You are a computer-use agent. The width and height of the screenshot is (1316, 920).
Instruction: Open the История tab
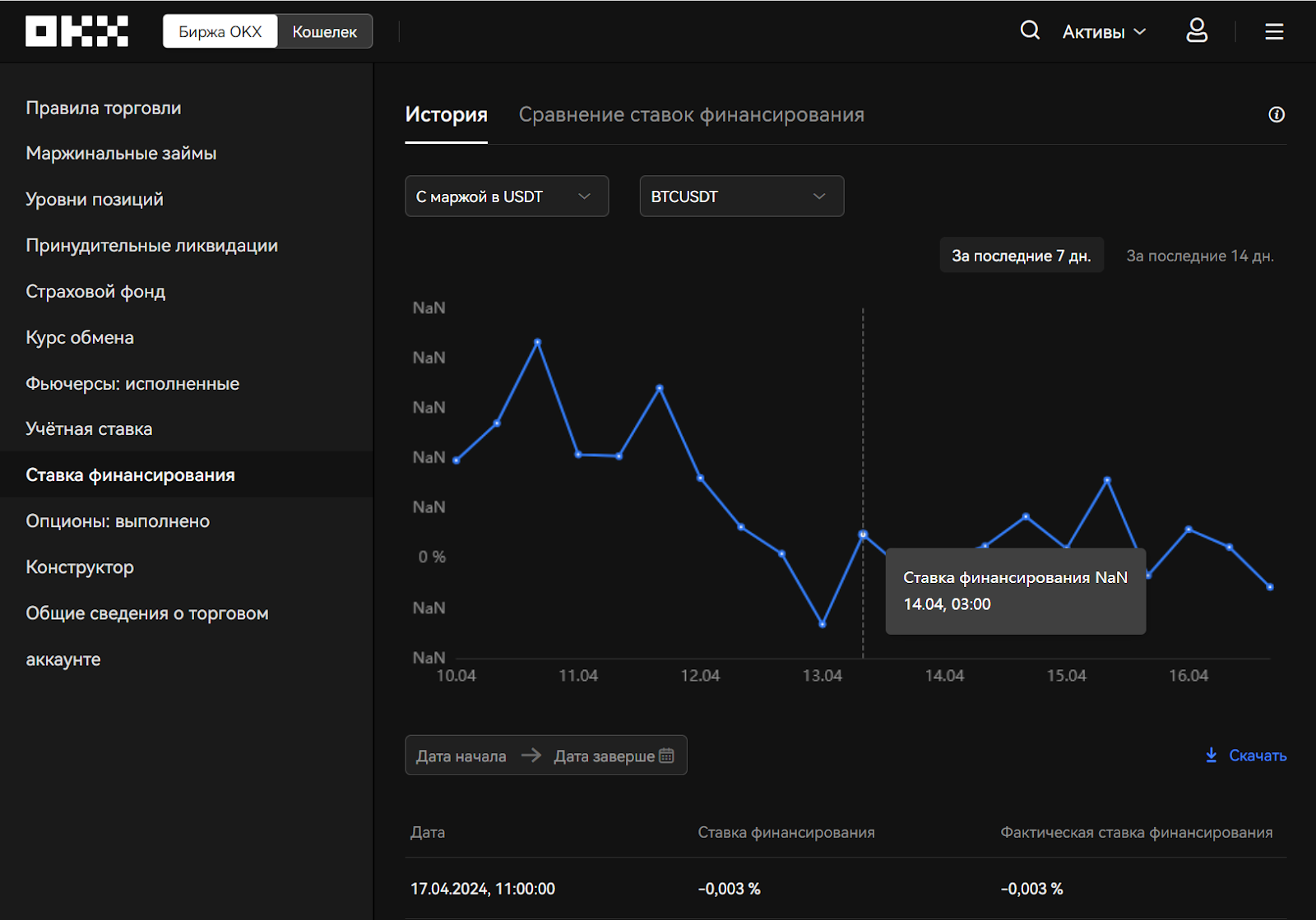(446, 115)
